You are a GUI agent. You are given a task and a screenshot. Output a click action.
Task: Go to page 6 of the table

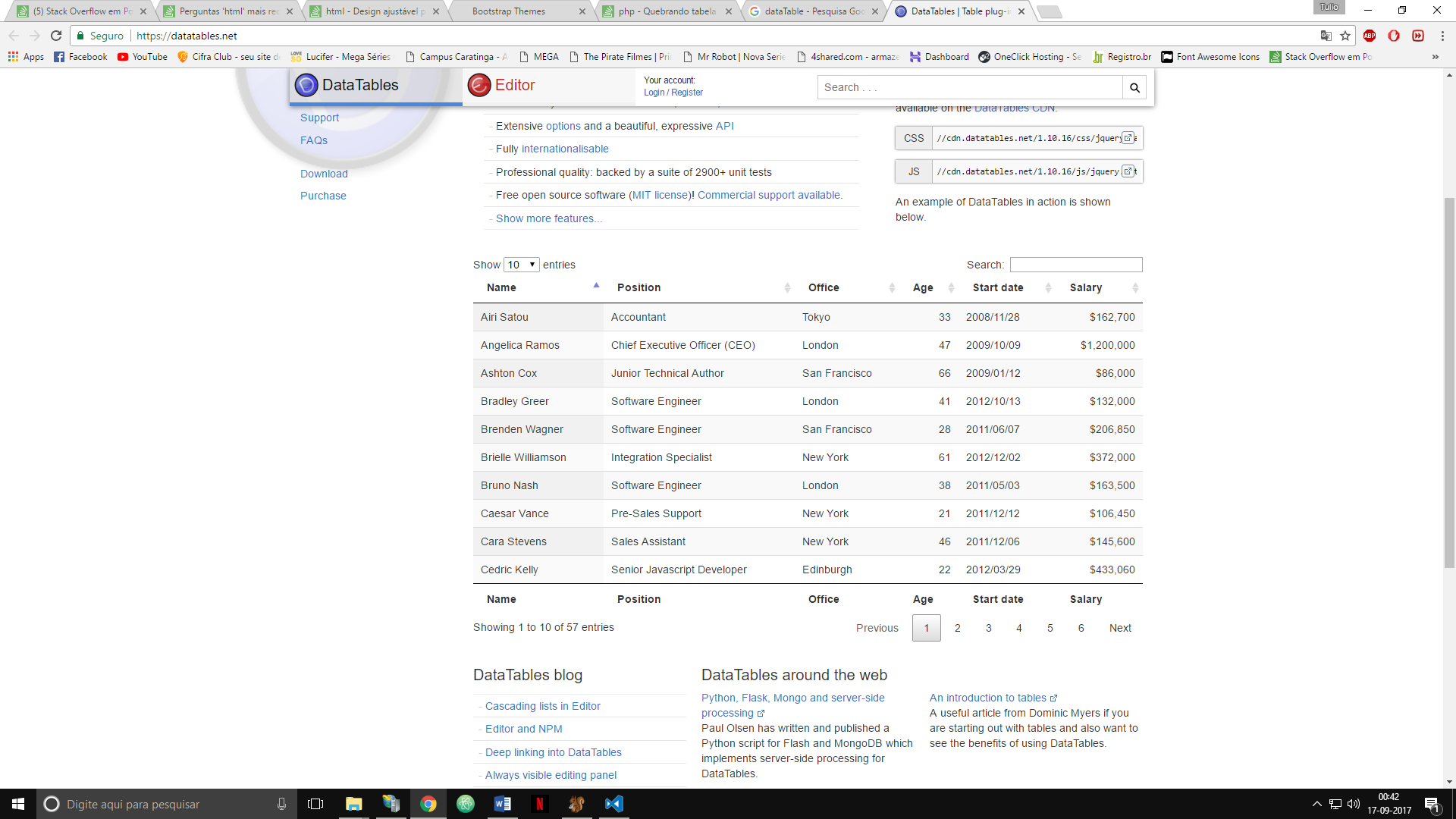point(1081,628)
